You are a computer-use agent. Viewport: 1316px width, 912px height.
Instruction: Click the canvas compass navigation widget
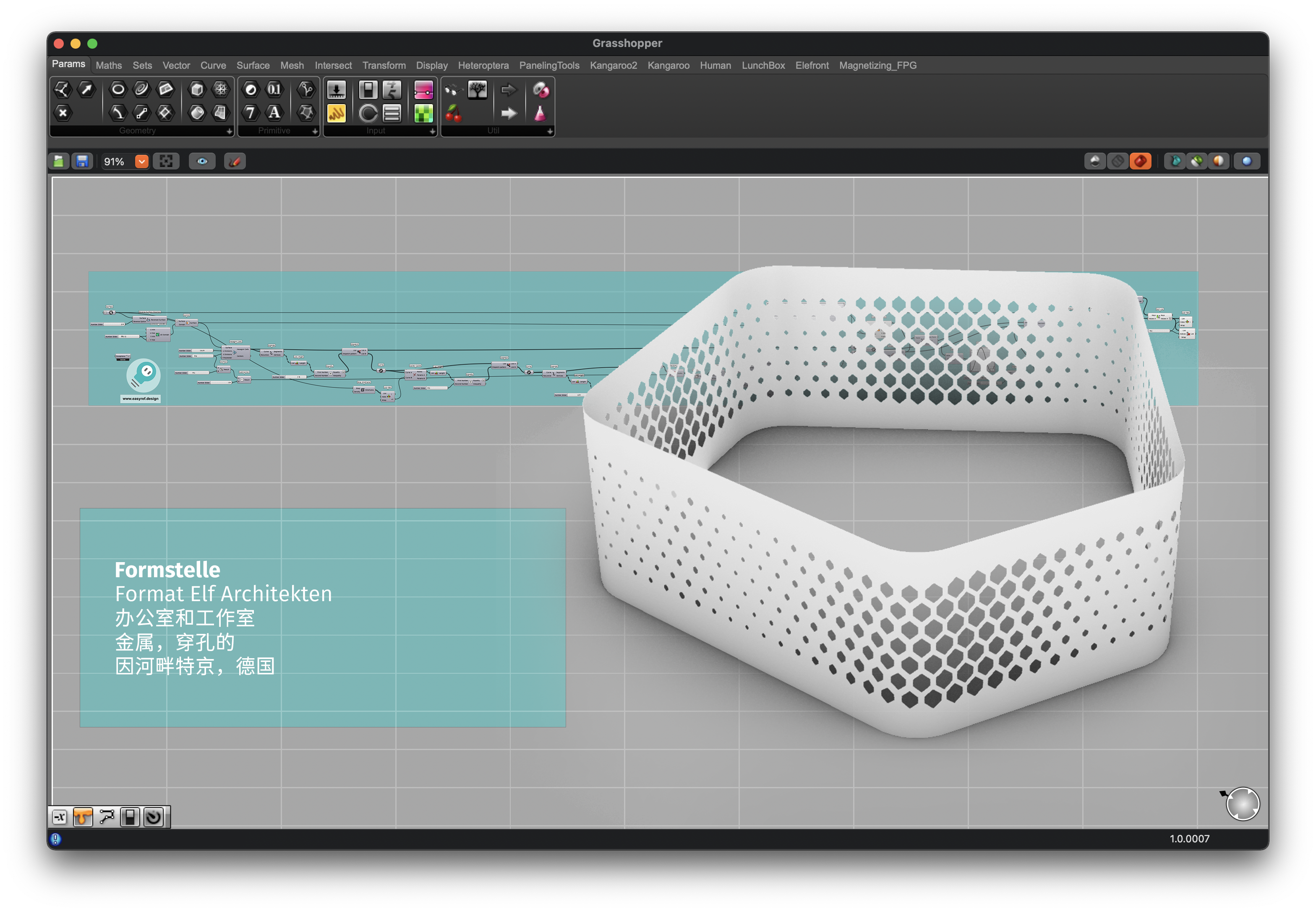(1243, 804)
